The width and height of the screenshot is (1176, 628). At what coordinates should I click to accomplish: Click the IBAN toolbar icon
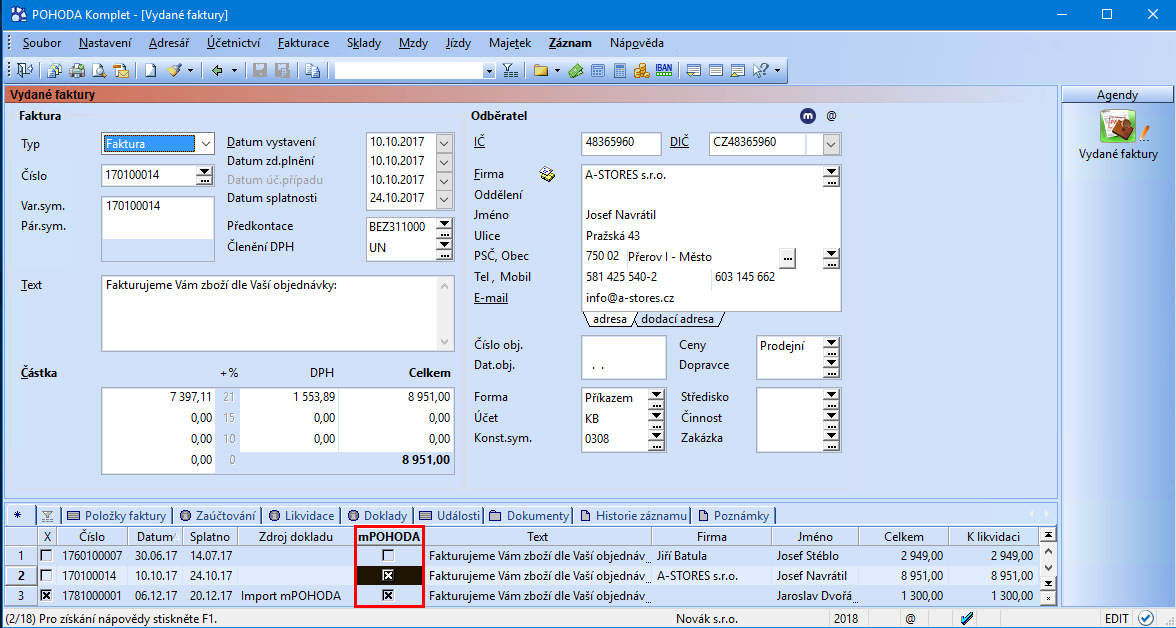(664, 71)
